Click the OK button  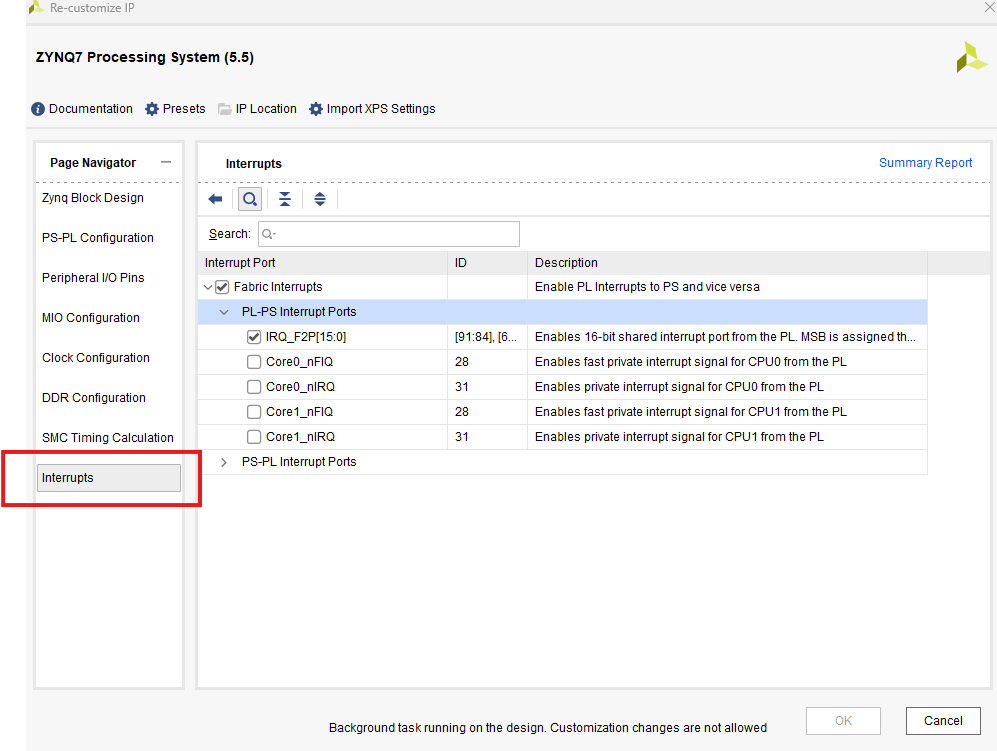click(x=843, y=721)
